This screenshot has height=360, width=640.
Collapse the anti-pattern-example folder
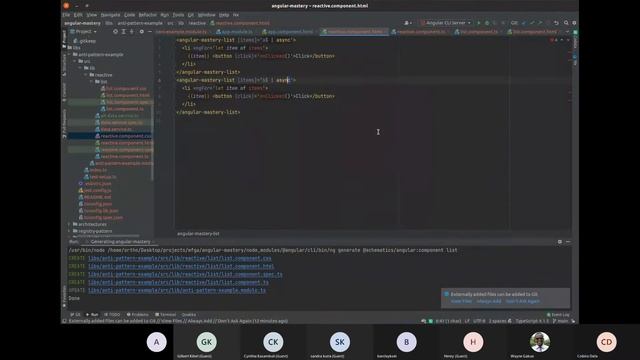[x=70, y=54]
